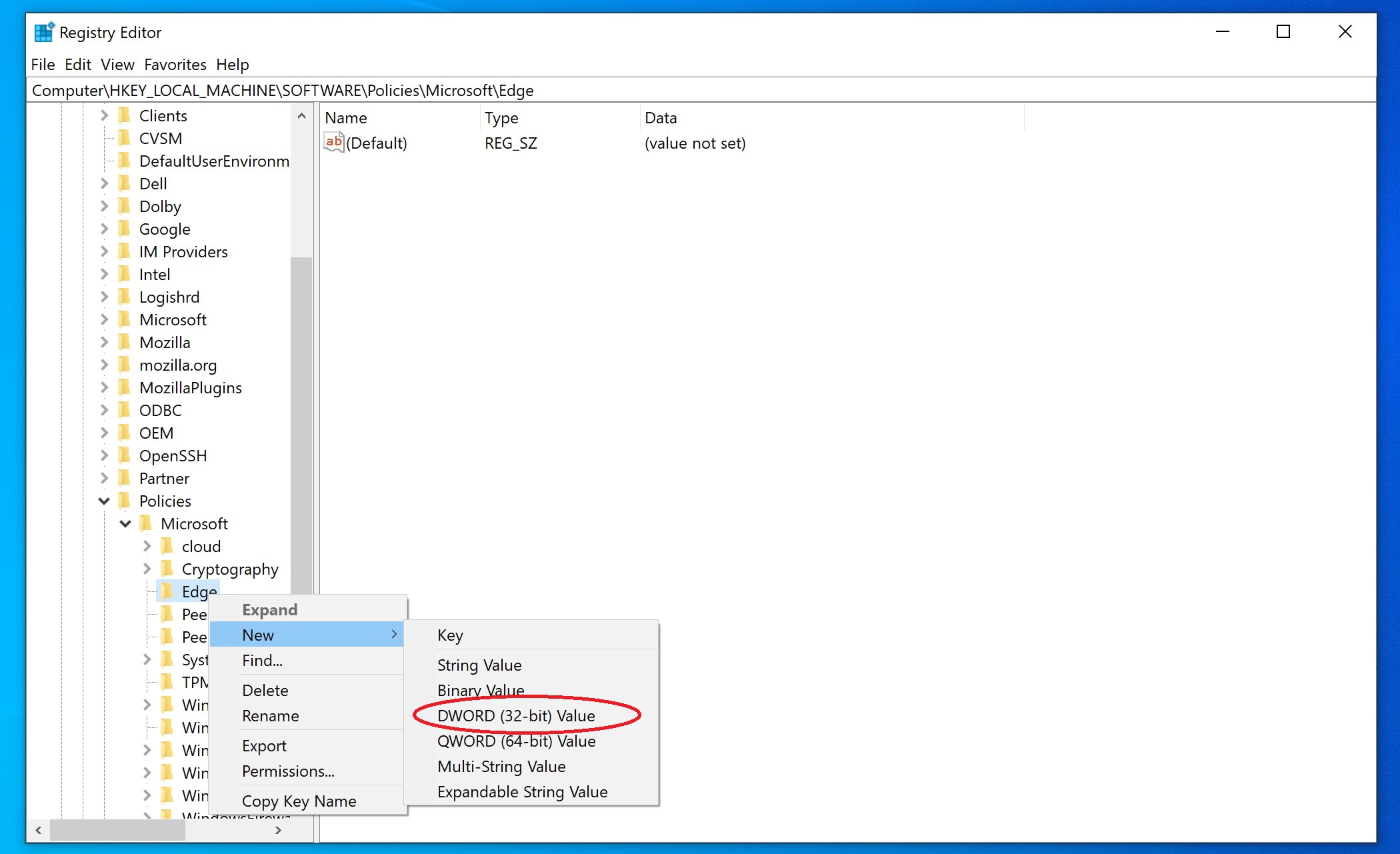Select String Value in the submenu
The width and height of the screenshot is (1400, 854).
point(532,665)
